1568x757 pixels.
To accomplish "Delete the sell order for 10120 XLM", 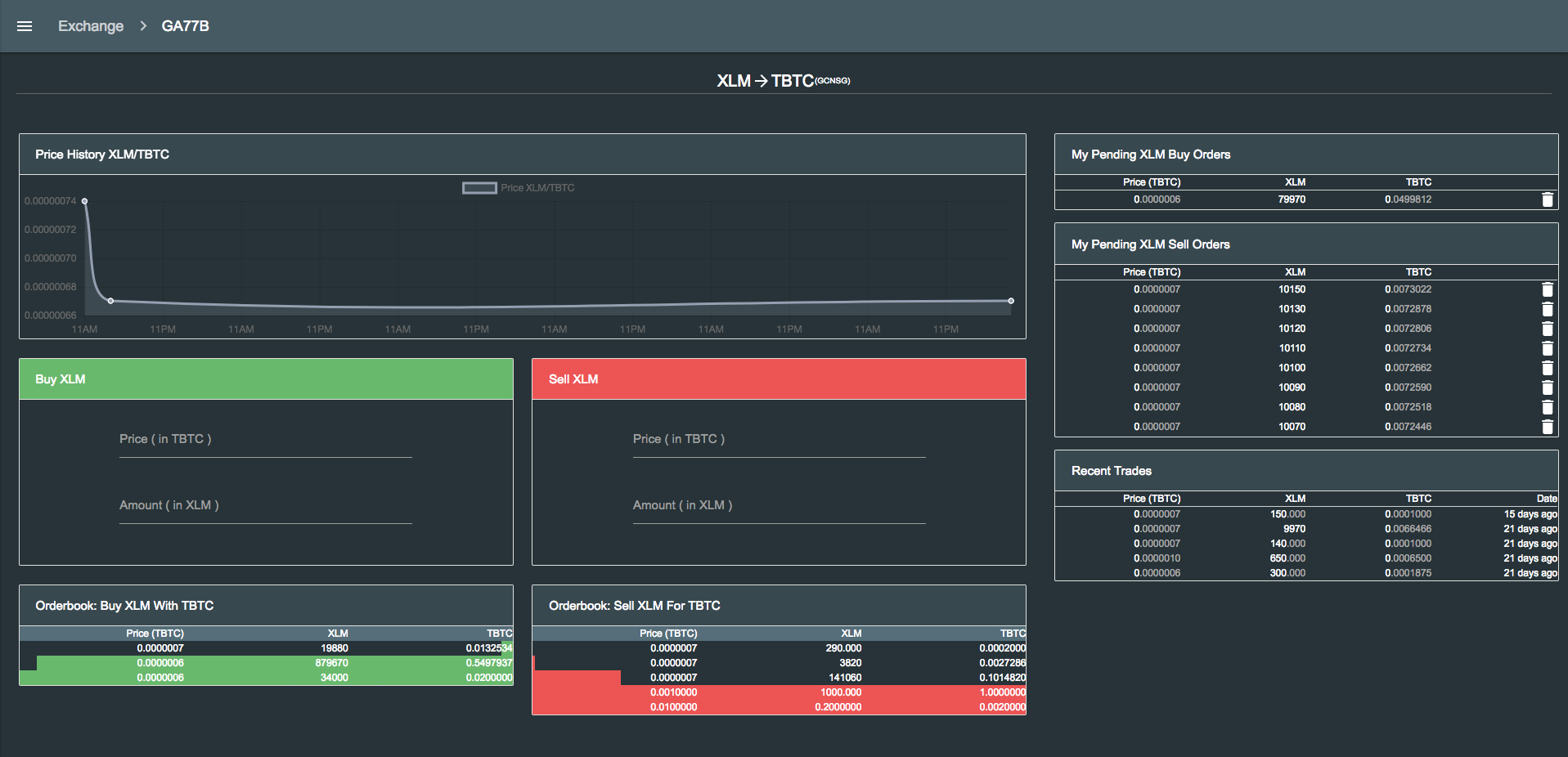I will pyautogui.click(x=1548, y=329).
